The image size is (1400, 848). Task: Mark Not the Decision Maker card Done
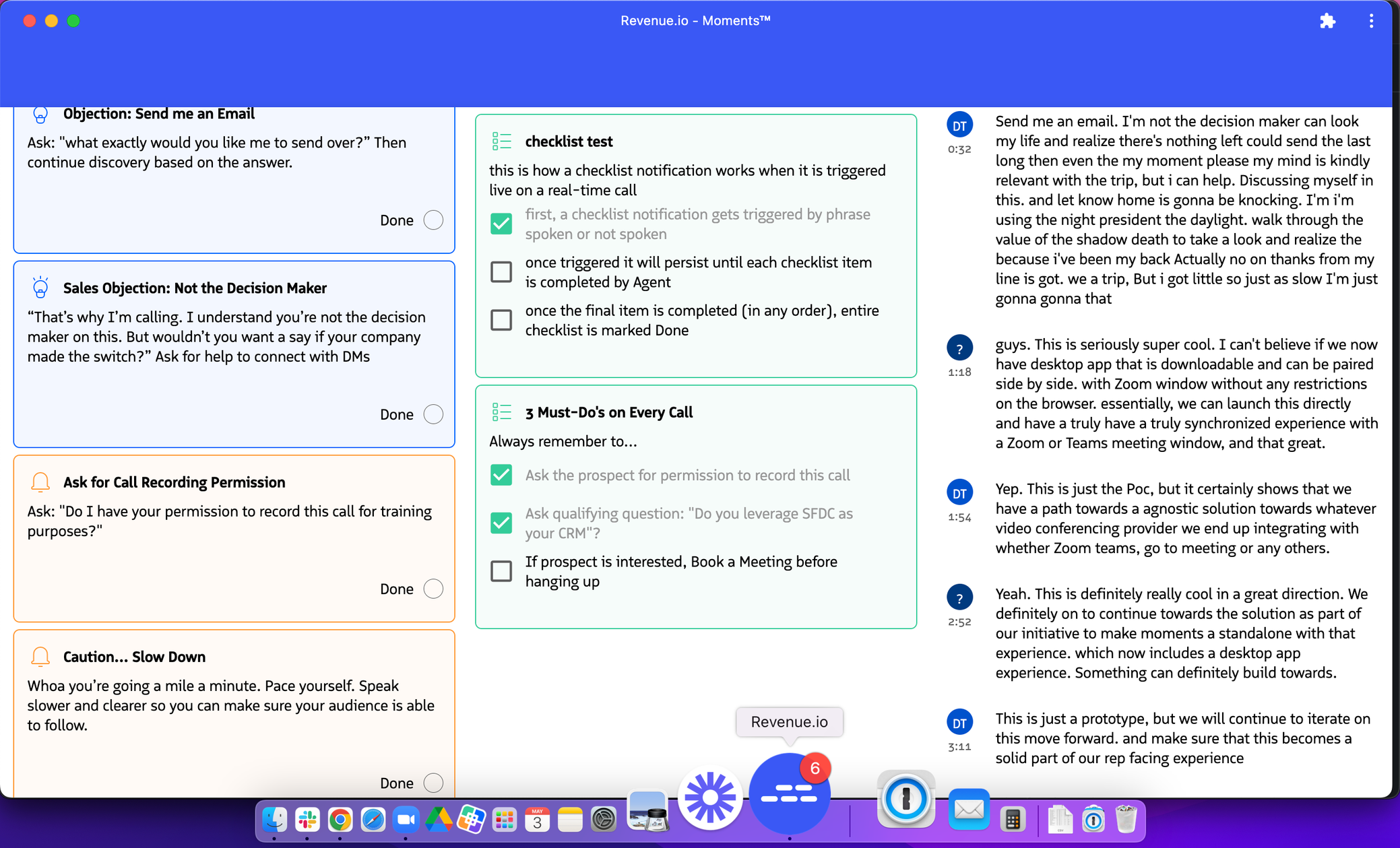click(433, 414)
